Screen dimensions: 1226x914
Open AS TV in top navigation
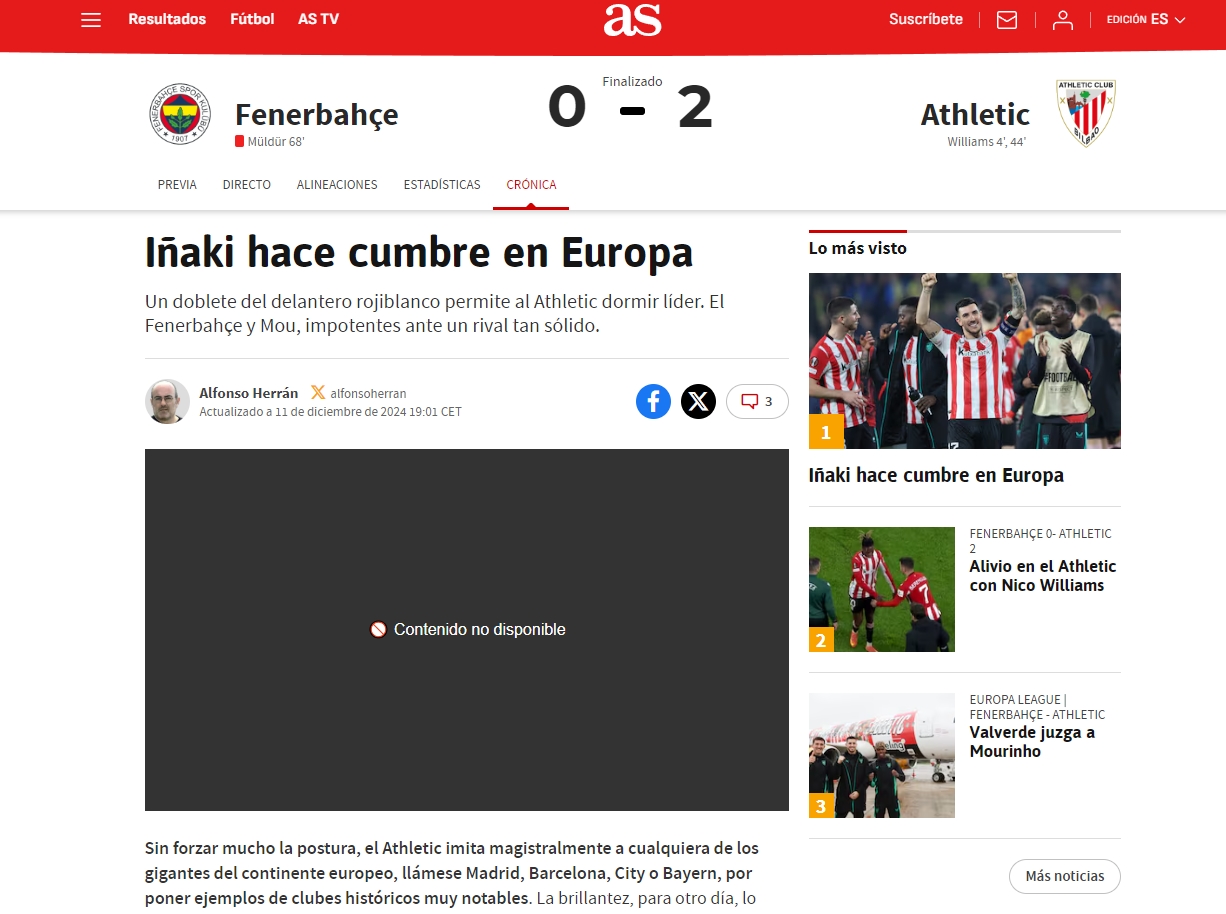tap(318, 19)
